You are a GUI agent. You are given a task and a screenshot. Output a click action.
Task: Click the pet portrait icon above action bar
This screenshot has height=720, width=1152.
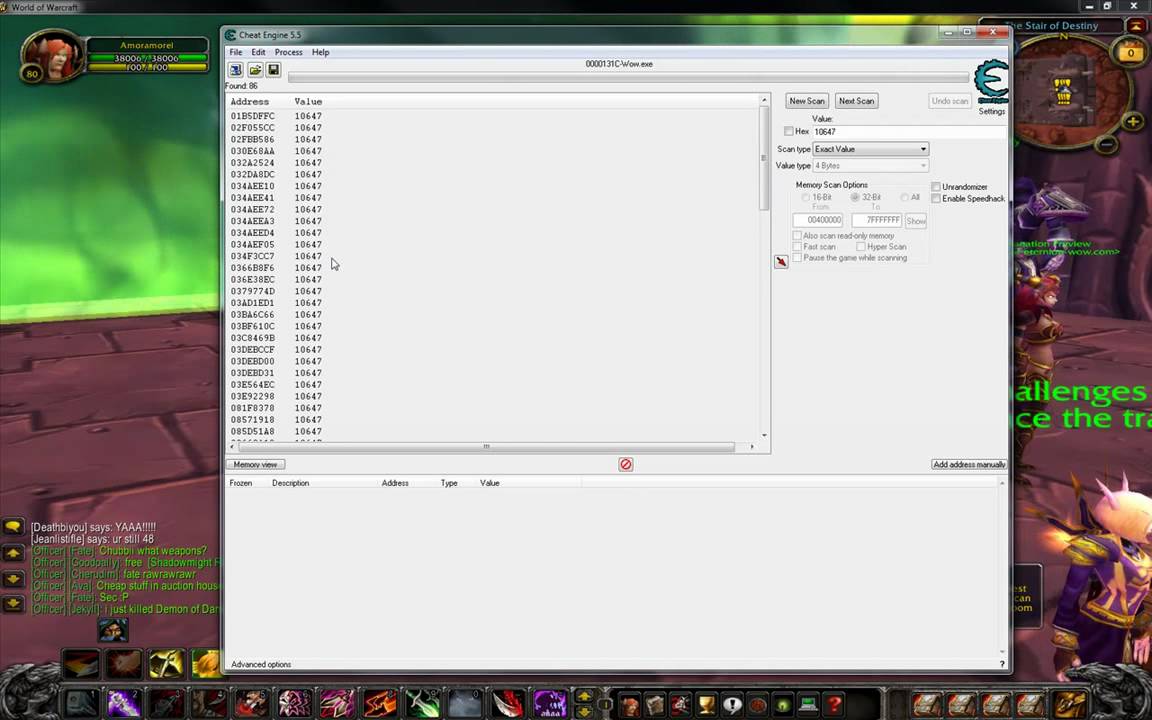click(113, 630)
